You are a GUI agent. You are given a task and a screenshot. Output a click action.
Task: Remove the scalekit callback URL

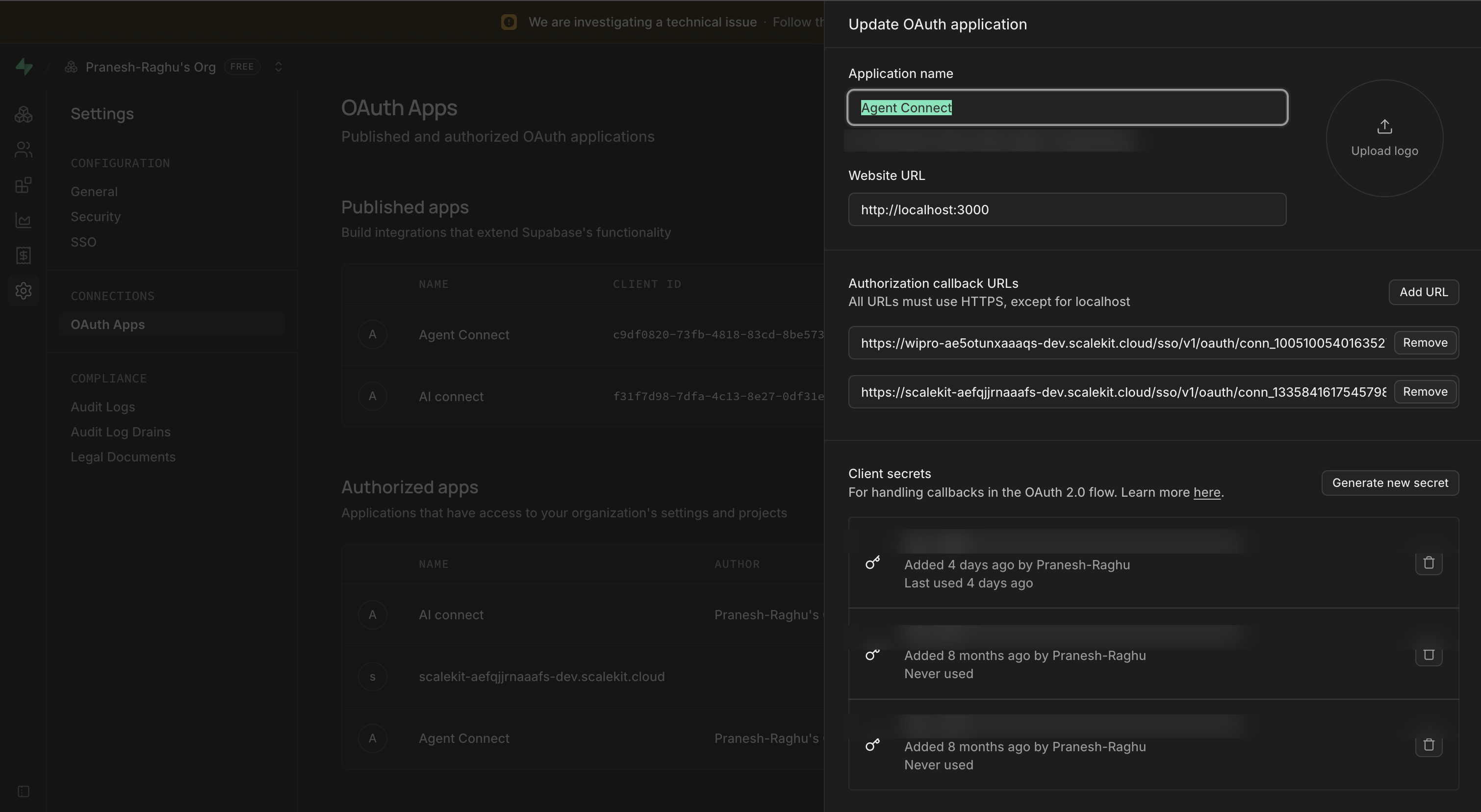[1425, 391]
